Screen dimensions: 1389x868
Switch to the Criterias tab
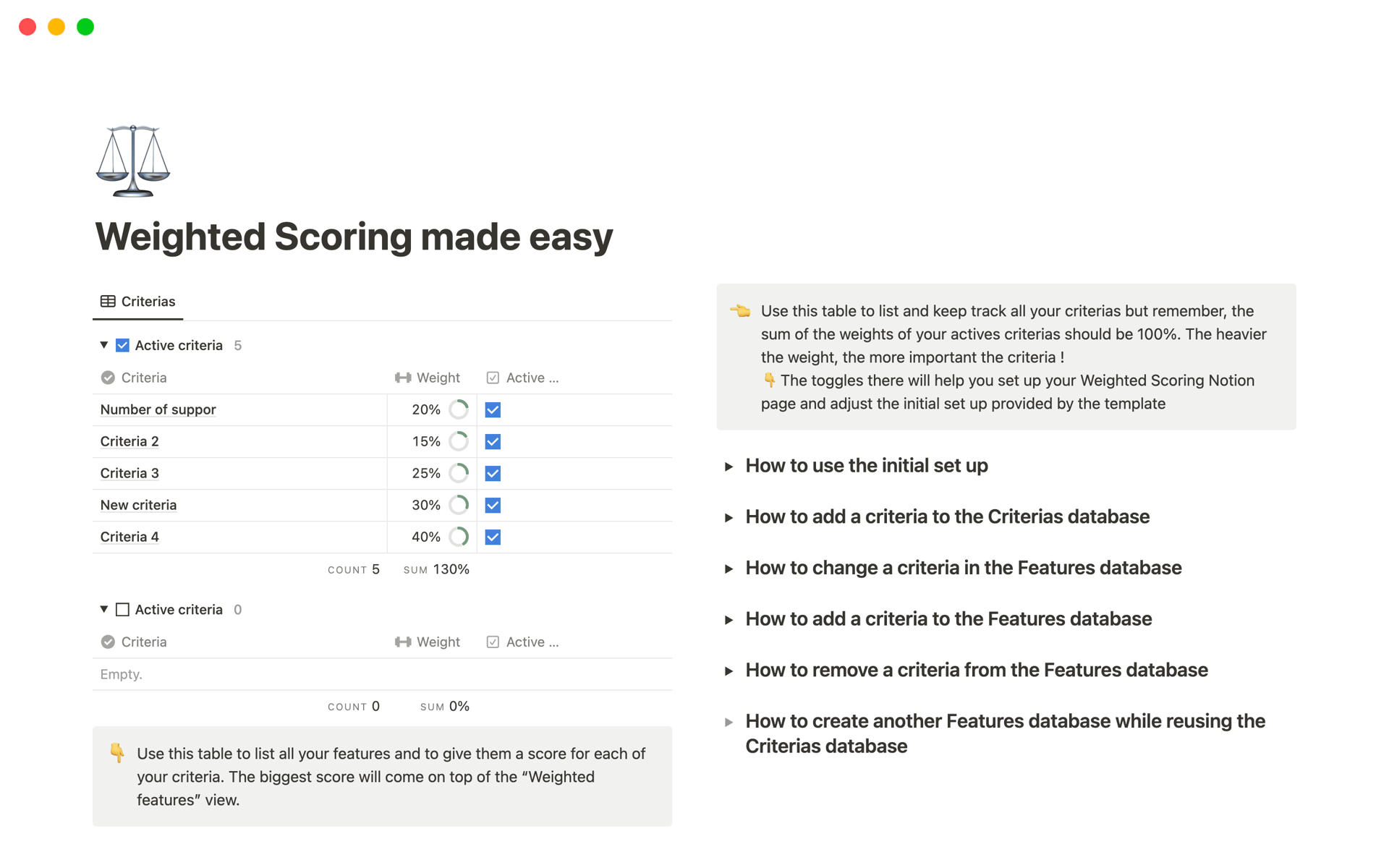[138, 302]
